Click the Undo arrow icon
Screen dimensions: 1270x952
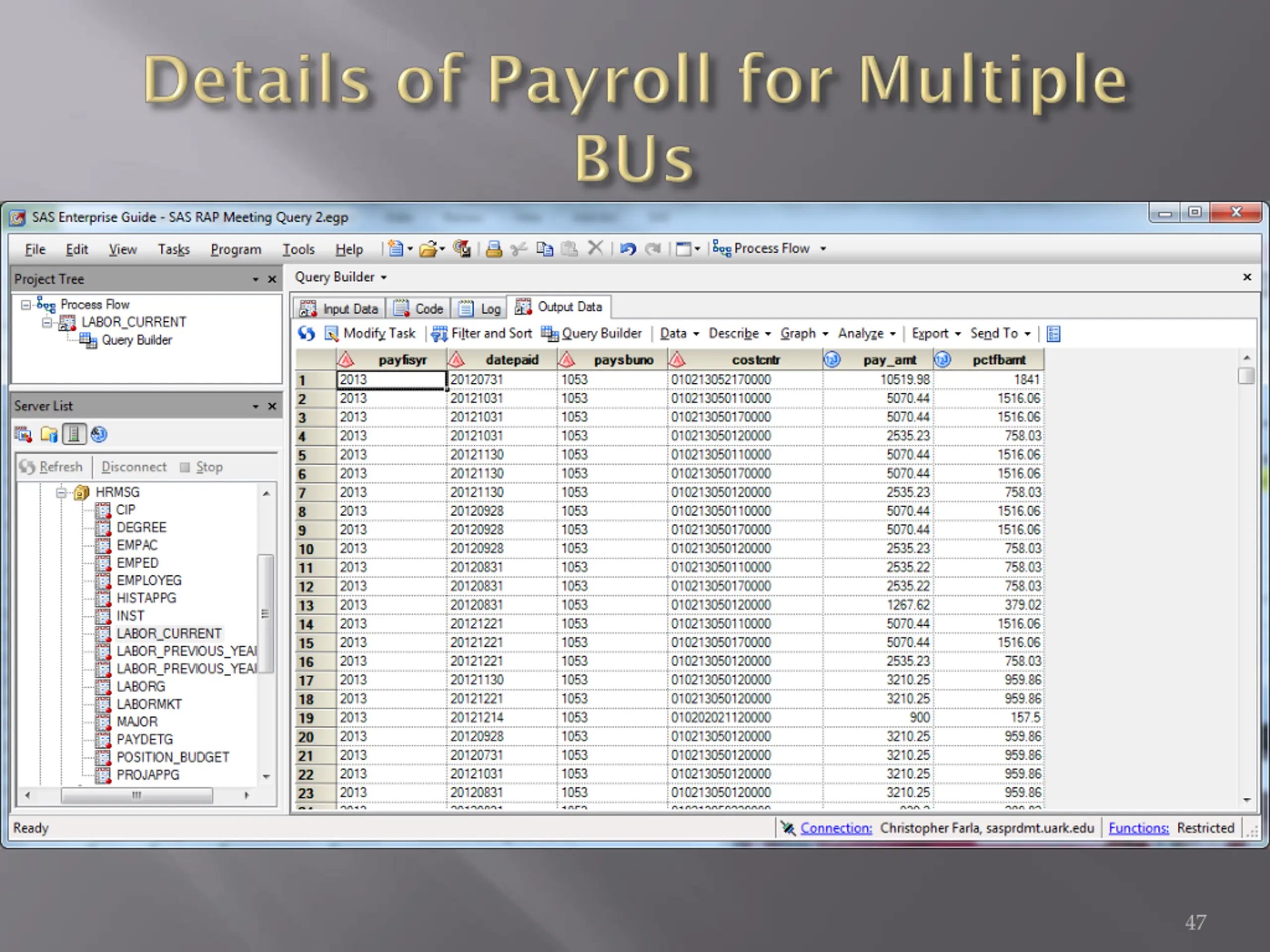[x=628, y=249]
